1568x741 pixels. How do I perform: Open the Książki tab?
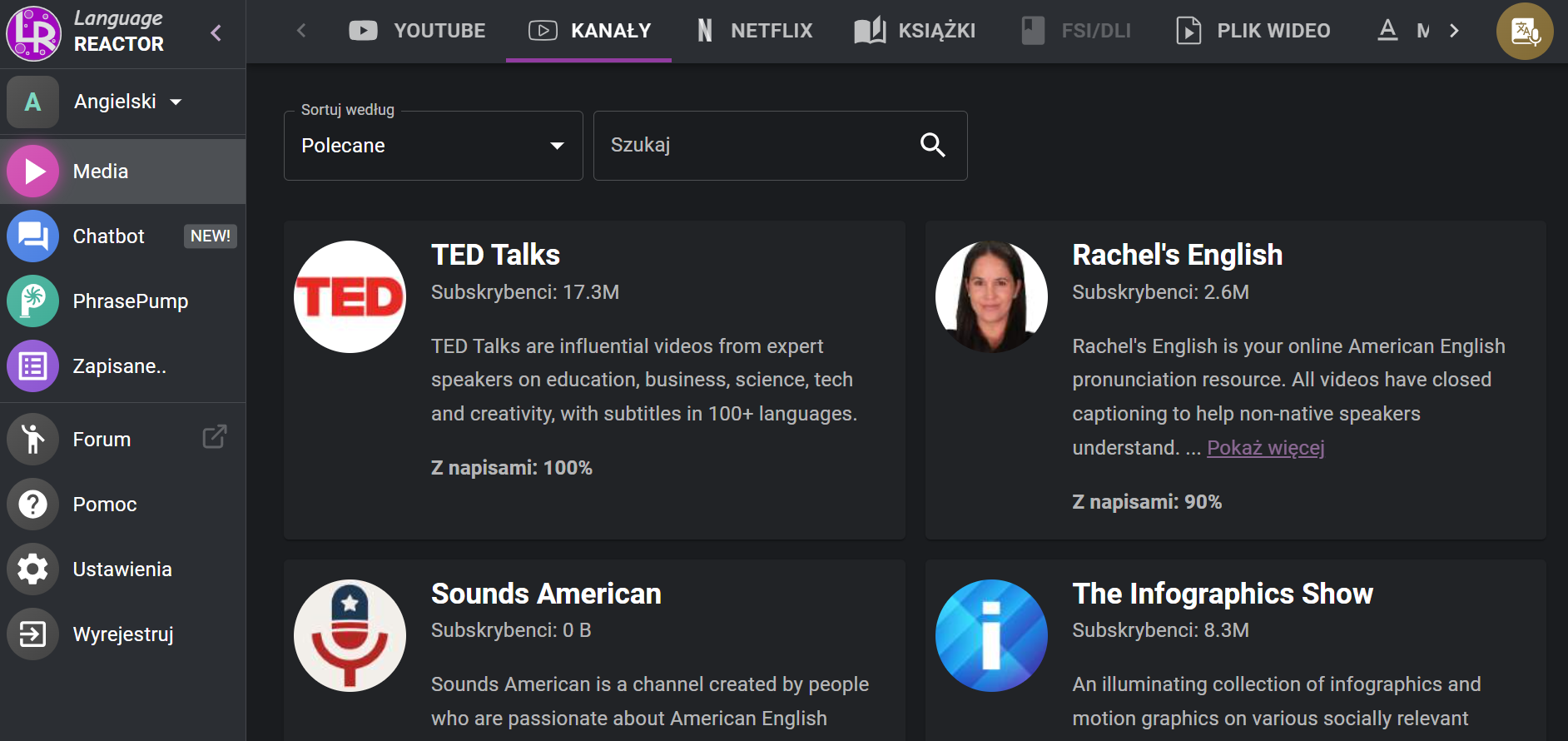click(x=915, y=31)
